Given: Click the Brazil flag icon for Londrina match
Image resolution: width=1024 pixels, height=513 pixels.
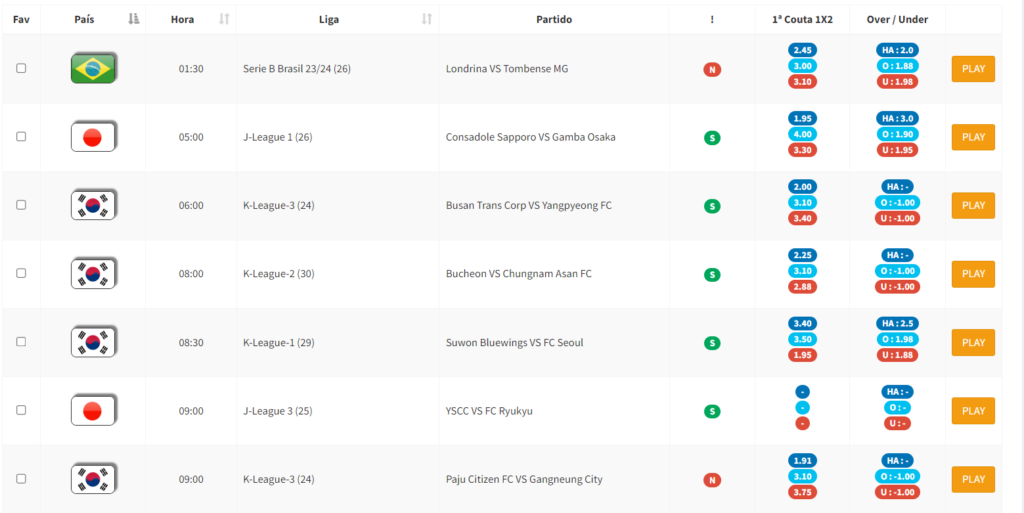Looking at the screenshot, I should pyautogui.click(x=93, y=69).
